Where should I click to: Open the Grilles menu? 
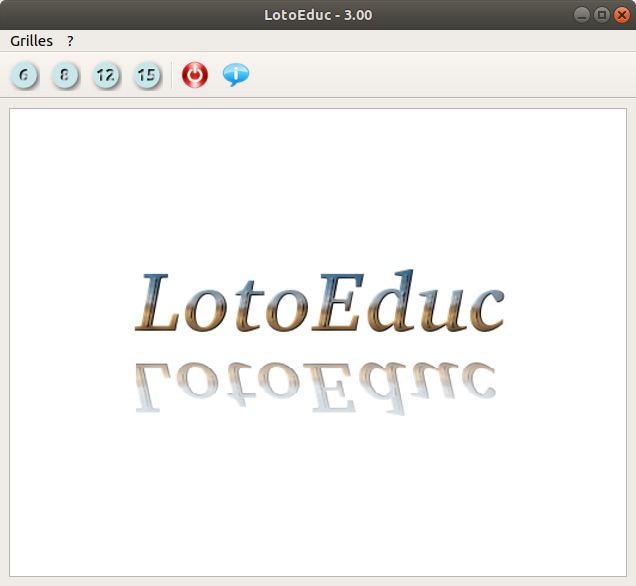click(x=31, y=41)
